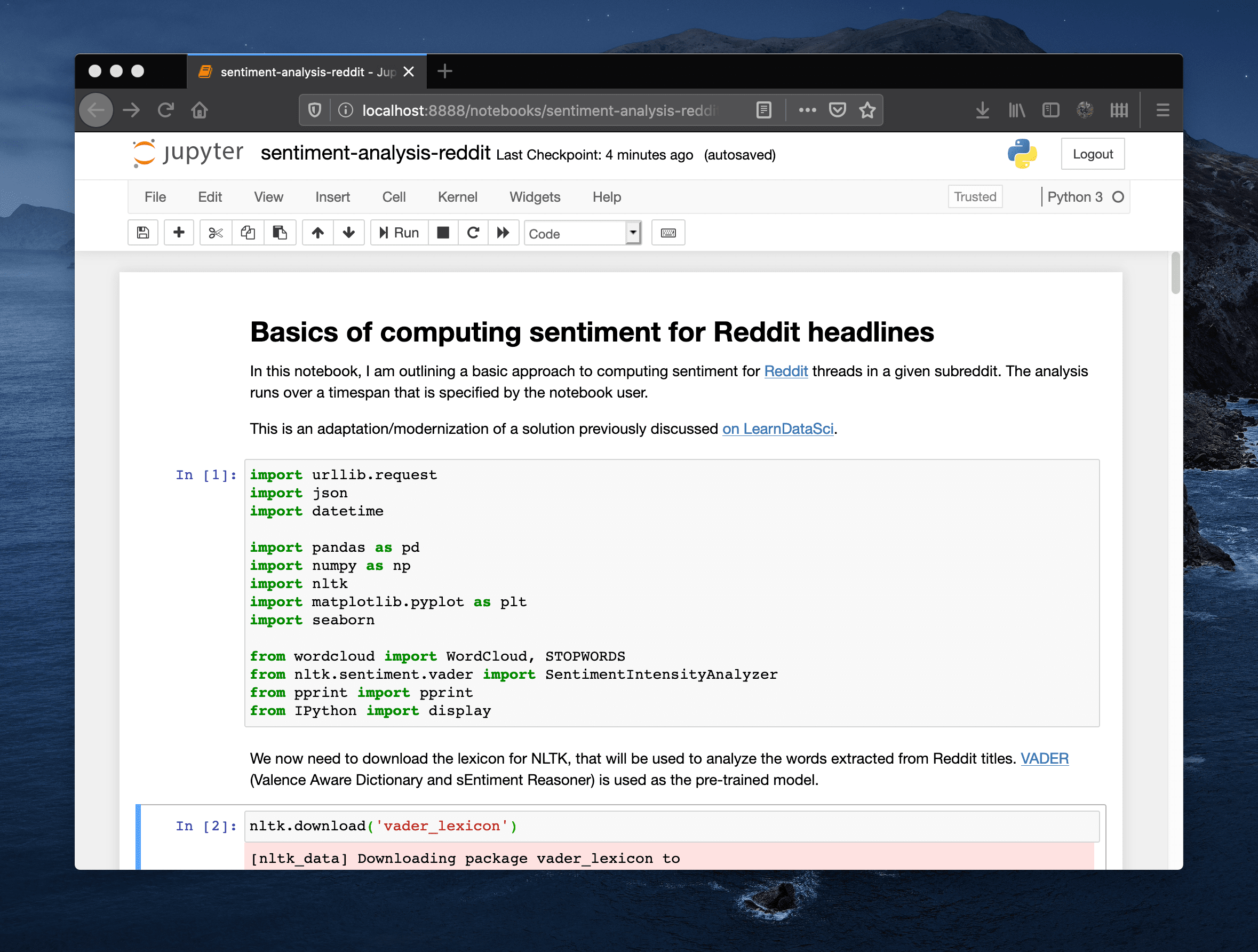Image resolution: width=1258 pixels, height=952 pixels.
Task: Click the Run cell button
Action: [x=398, y=233]
